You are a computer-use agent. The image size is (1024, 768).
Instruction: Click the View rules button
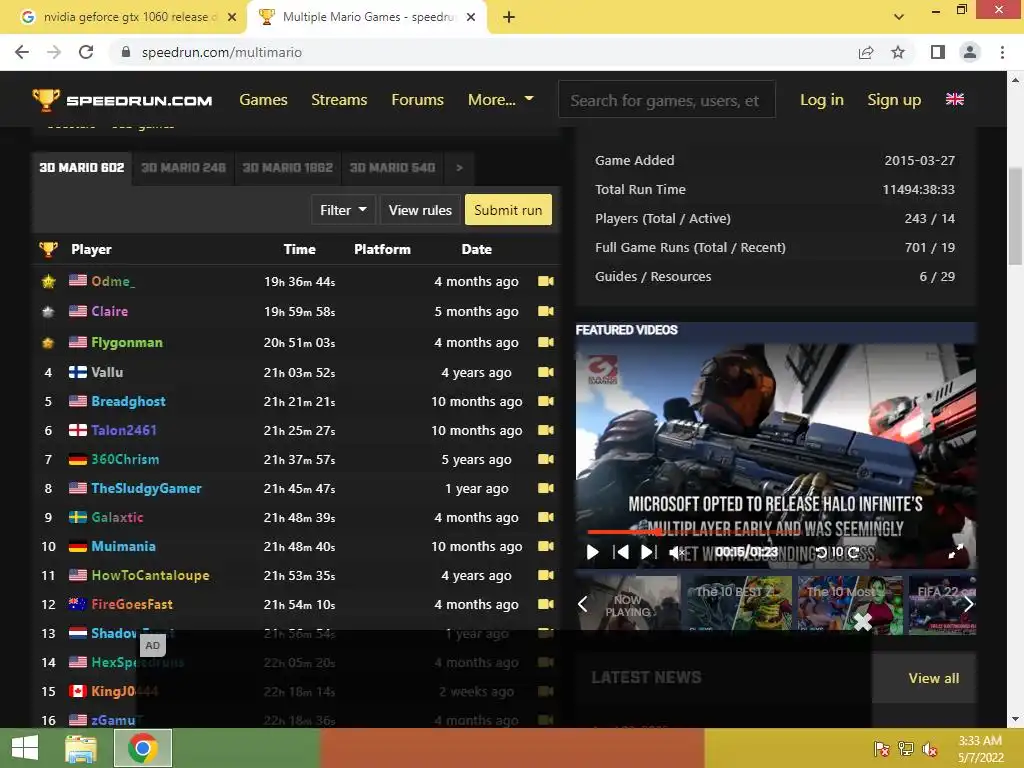[x=420, y=210]
